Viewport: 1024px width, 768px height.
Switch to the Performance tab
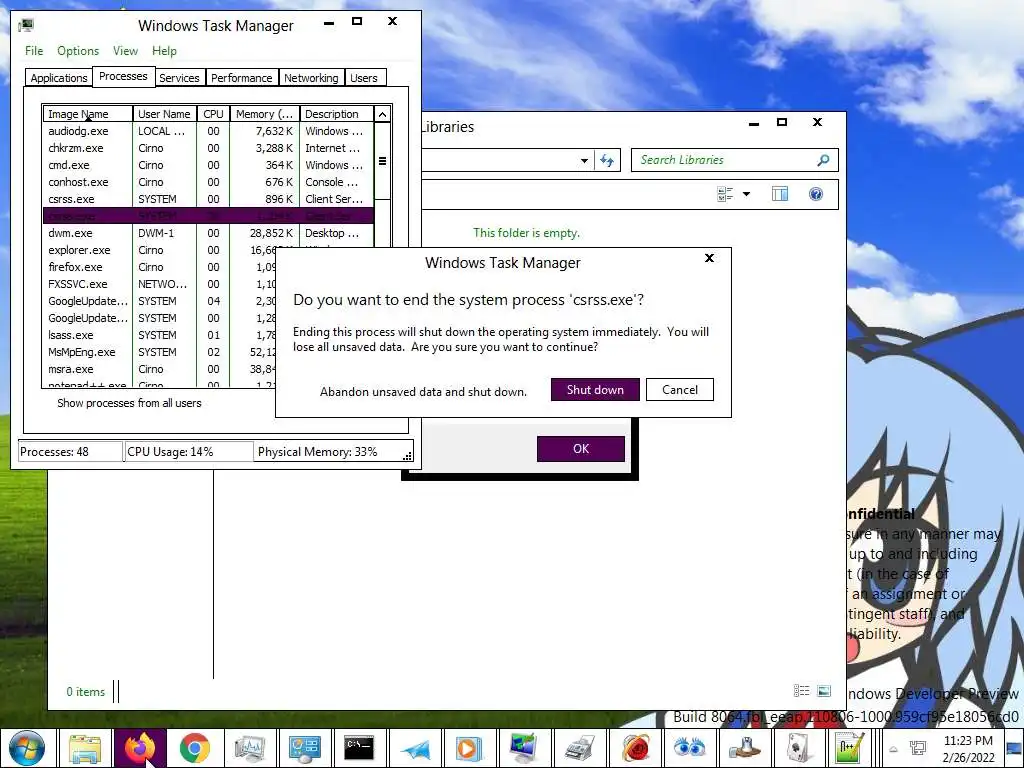pos(241,78)
